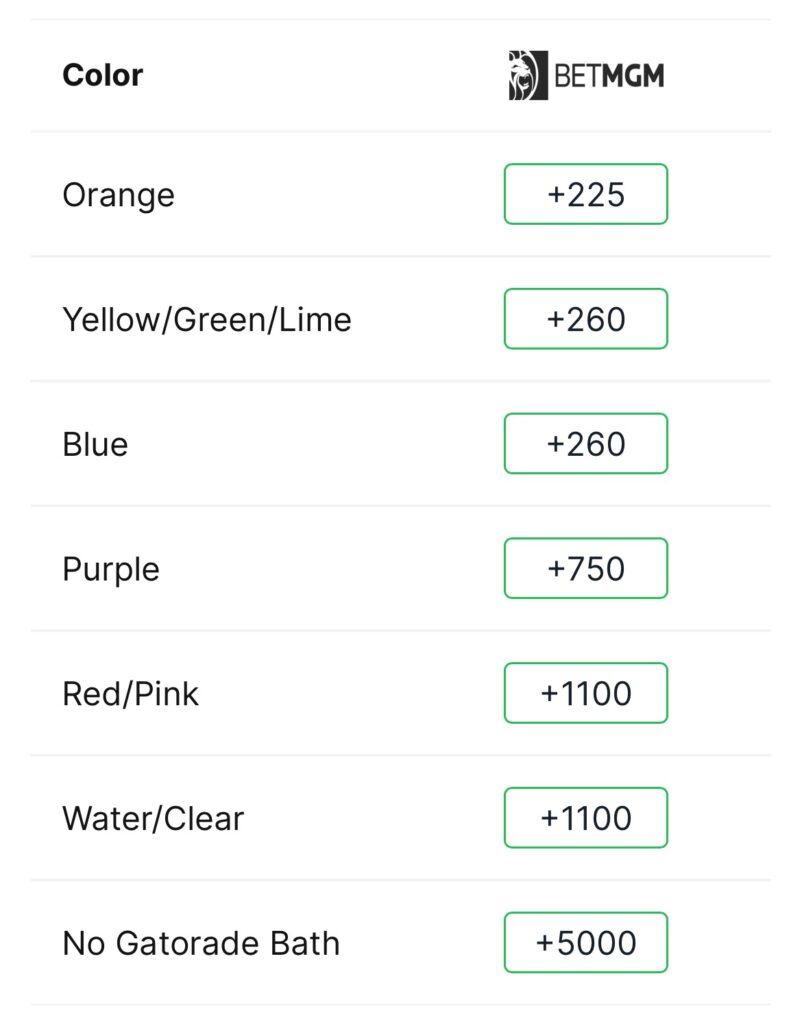Click the Blue color label

(95, 444)
